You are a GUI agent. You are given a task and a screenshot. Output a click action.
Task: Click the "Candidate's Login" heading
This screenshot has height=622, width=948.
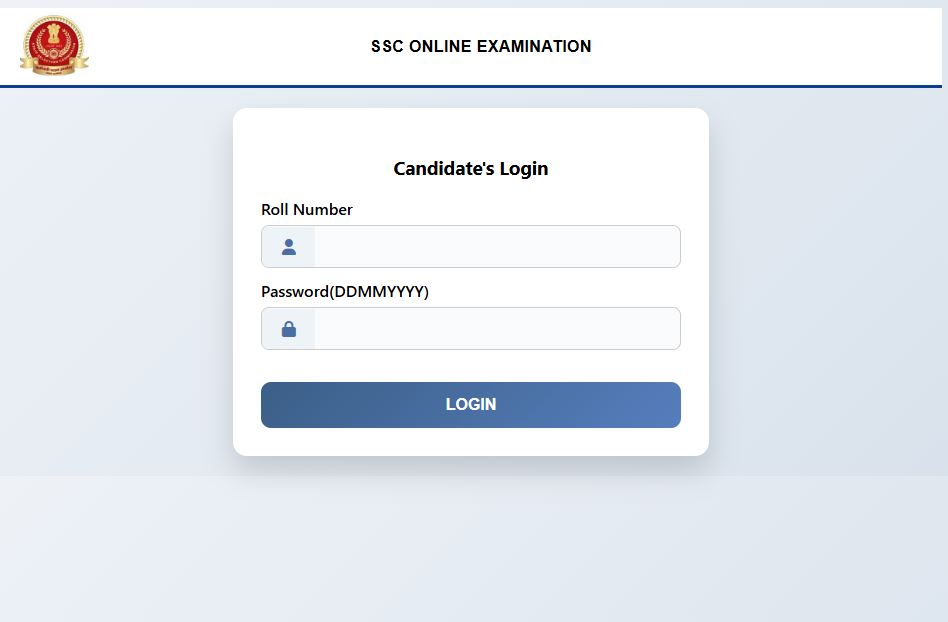tap(471, 169)
